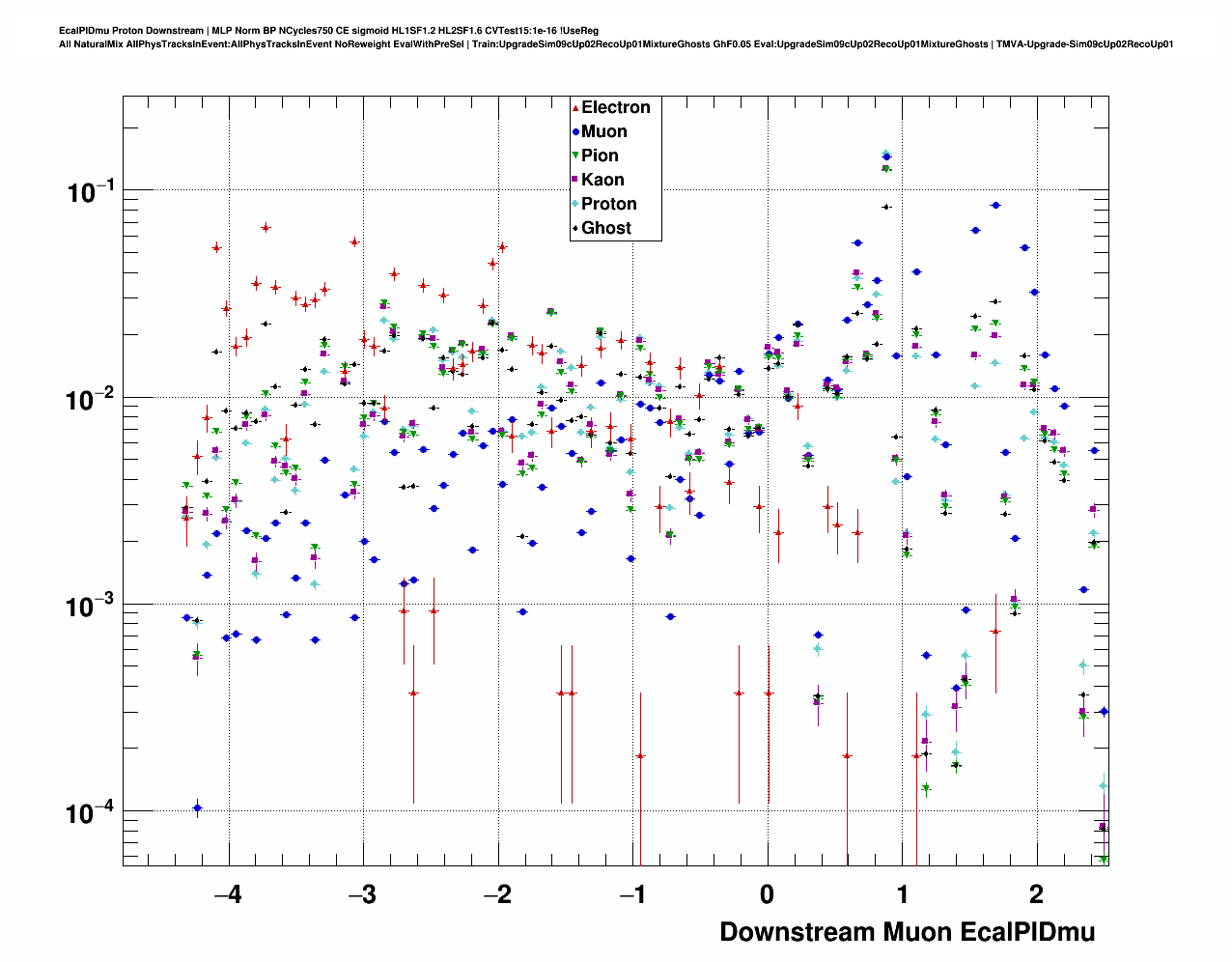This screenshot has width=1232, height=962.
Task: Click the y-axis label 10⁻⁴
Action: click(91, 813)
